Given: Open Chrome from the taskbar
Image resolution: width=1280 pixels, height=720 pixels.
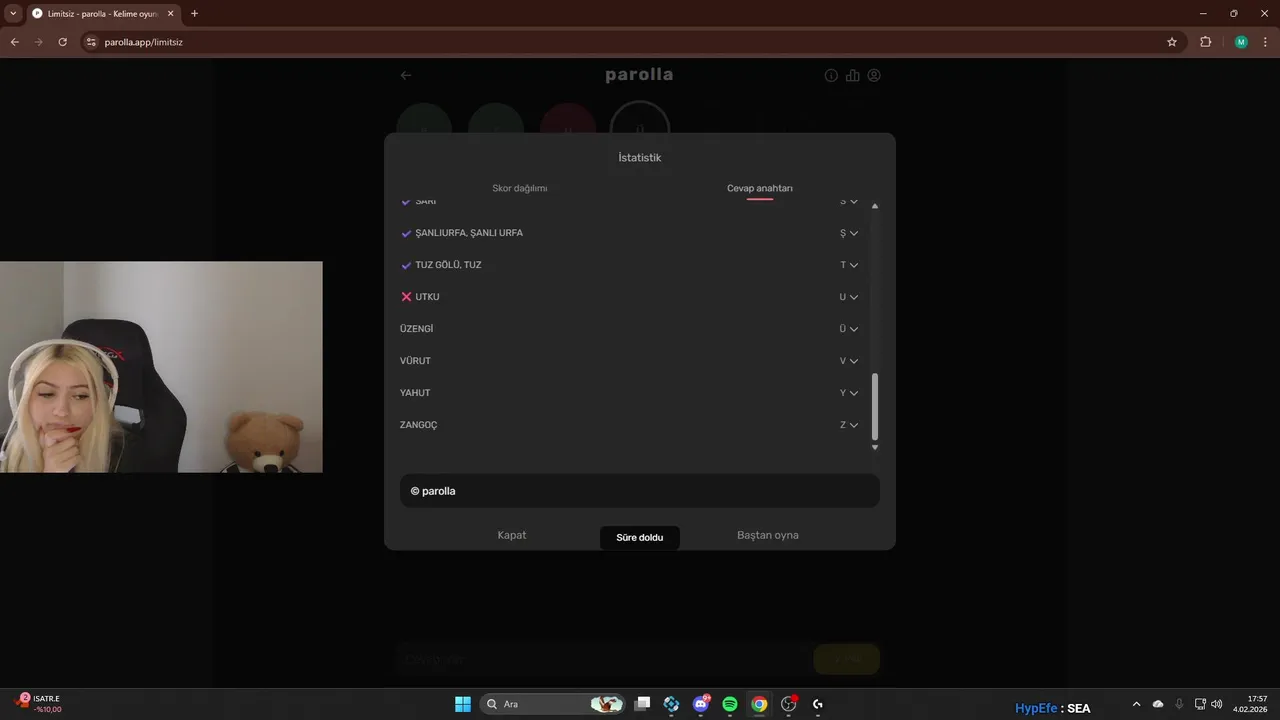Looking at the screenshot, I should (x=759, y=704).
